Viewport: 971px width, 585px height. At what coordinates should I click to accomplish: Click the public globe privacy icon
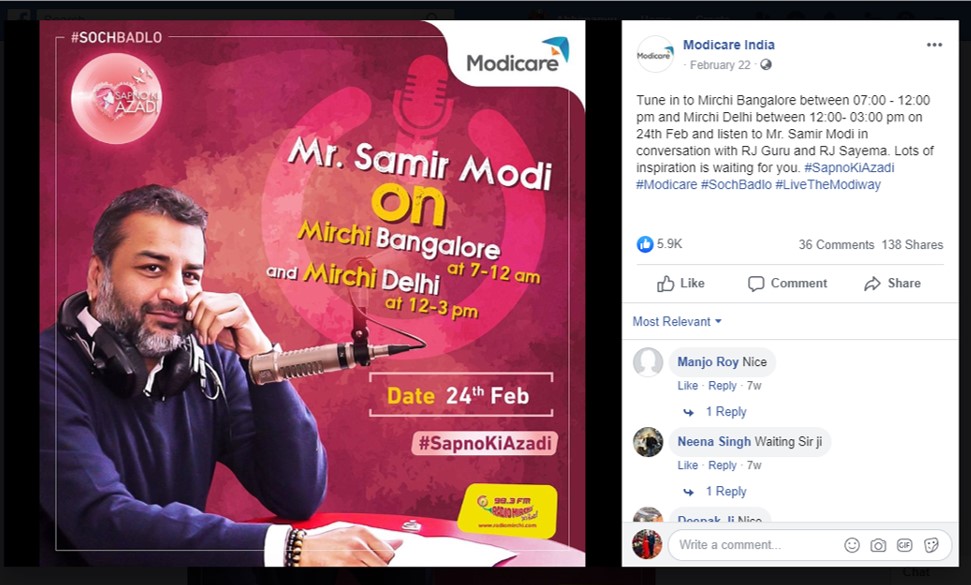coord(766,65)
